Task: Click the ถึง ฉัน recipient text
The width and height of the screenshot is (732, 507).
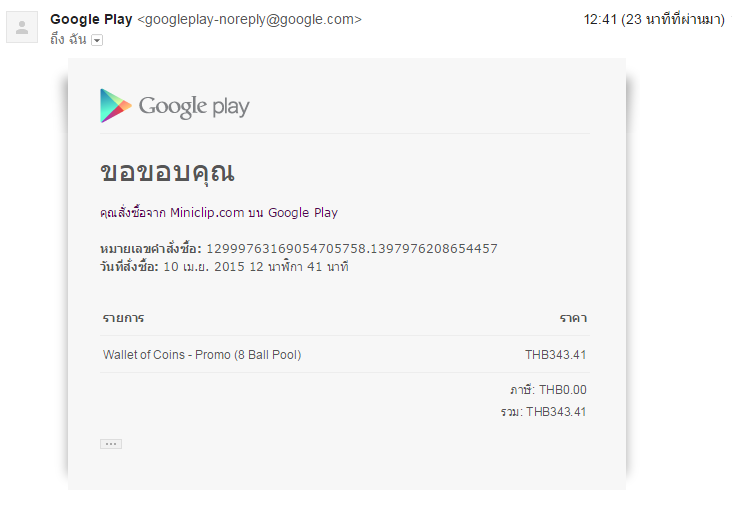Action: pos(69,39)
